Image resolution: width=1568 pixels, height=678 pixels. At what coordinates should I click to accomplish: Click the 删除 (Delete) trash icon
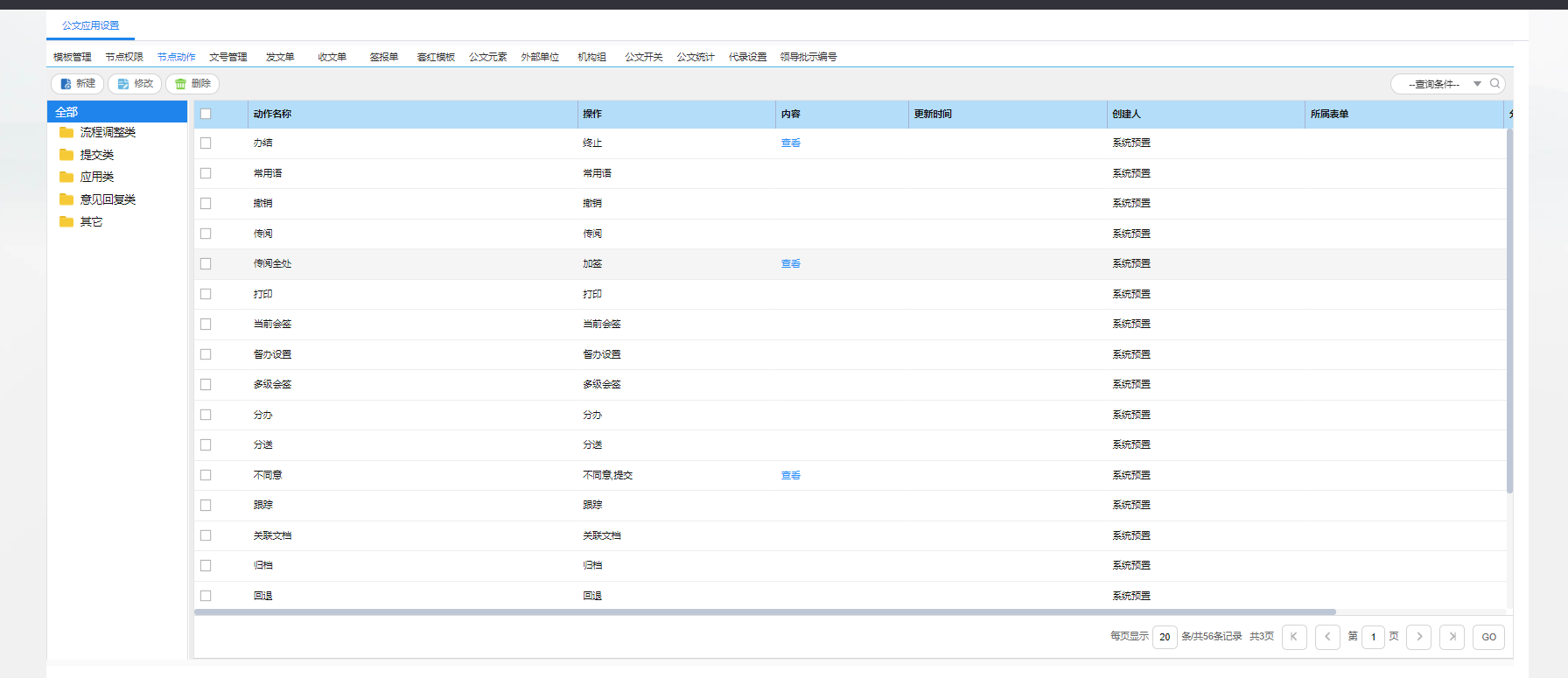click(181, 84)
